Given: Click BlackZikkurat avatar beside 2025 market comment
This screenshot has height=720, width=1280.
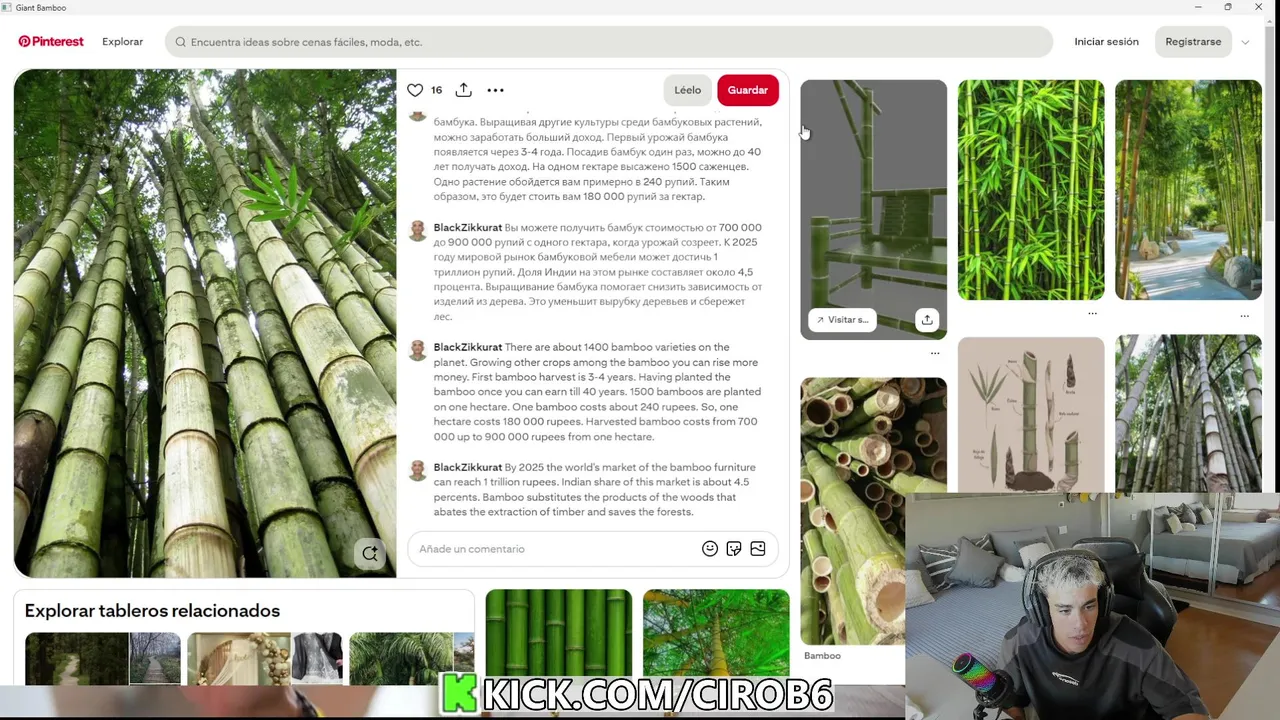Looking at the screenshot, I should (418, 470).
